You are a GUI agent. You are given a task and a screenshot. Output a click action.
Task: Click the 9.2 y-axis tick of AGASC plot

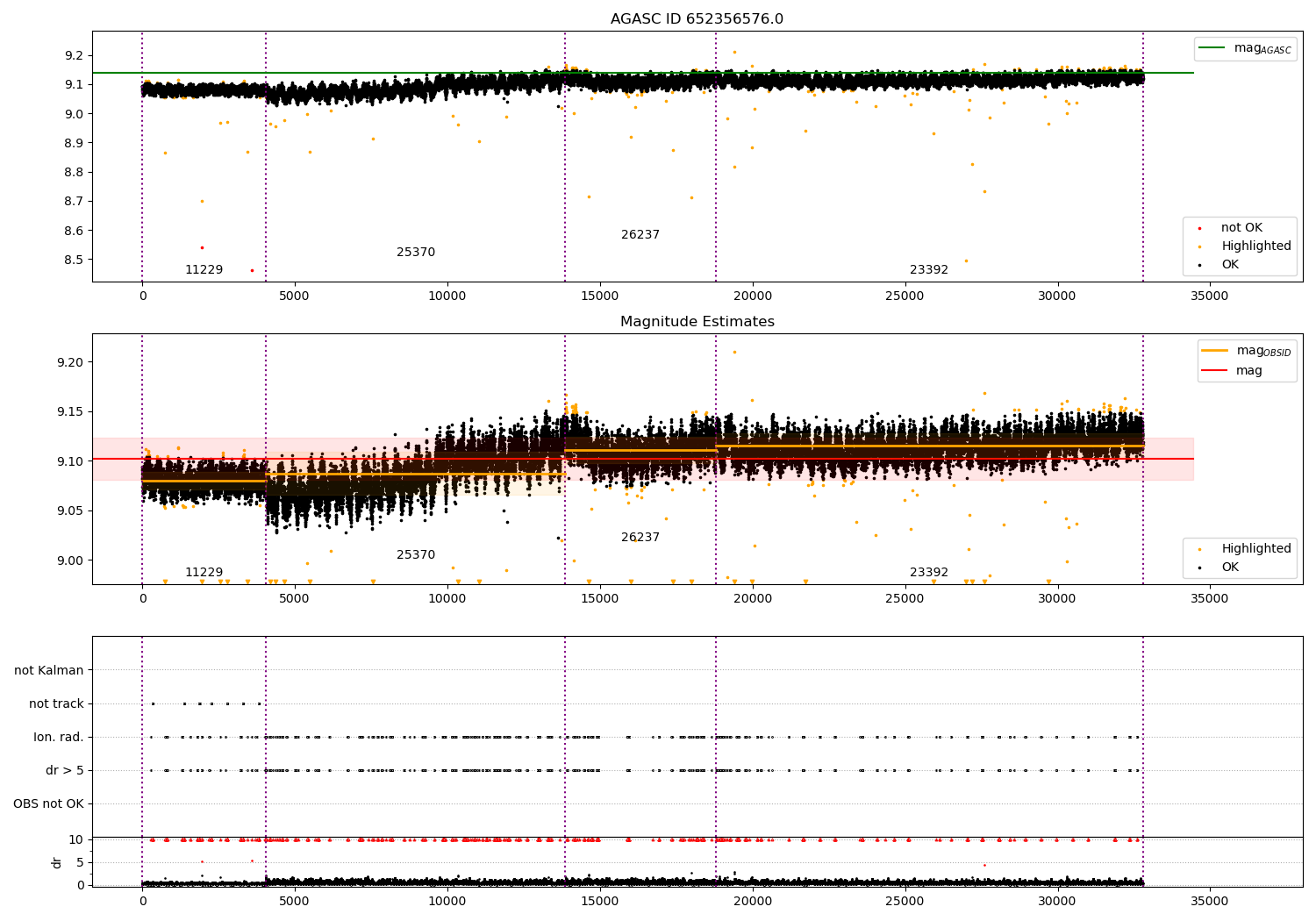(74, 55)
